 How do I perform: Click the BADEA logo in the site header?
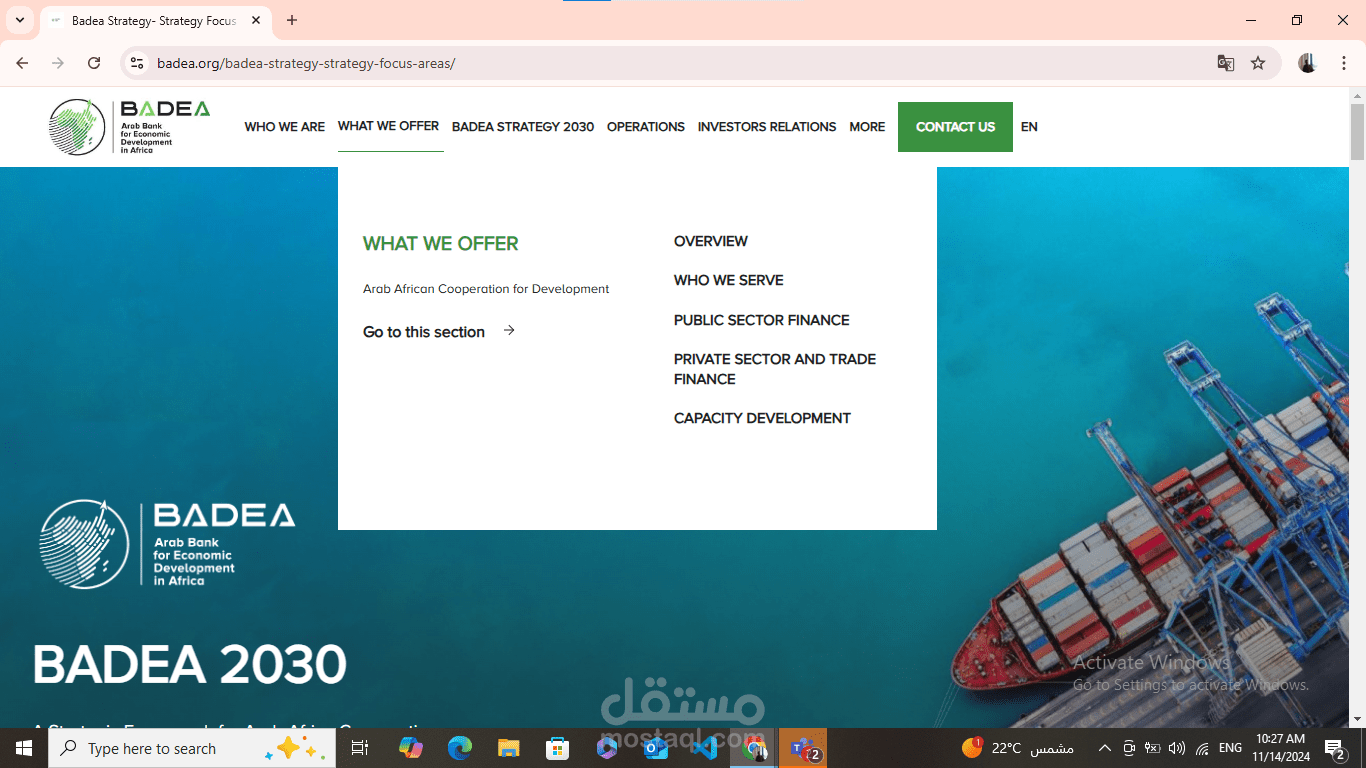click(x=130, y=127)
